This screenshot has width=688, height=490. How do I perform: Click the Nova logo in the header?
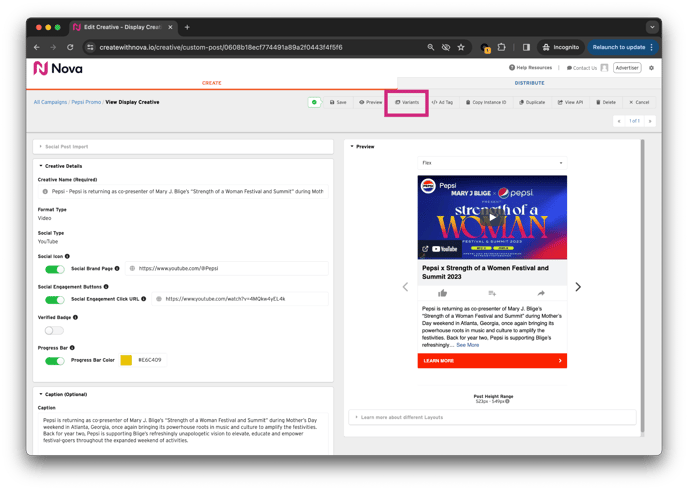point(57,68)
